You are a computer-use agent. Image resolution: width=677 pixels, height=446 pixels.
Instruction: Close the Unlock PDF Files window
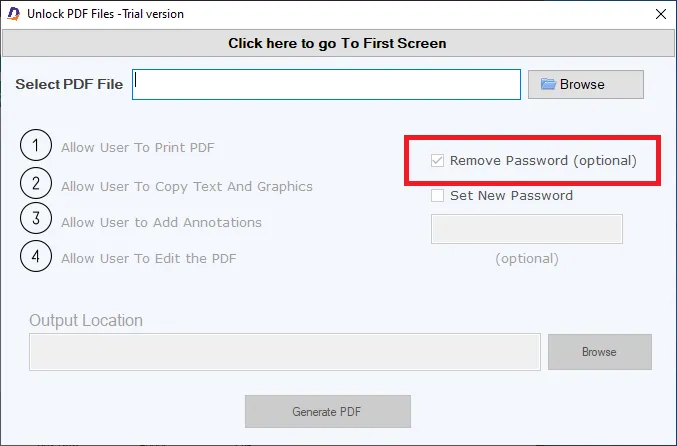pyautogui.click(x=661, y=14)
